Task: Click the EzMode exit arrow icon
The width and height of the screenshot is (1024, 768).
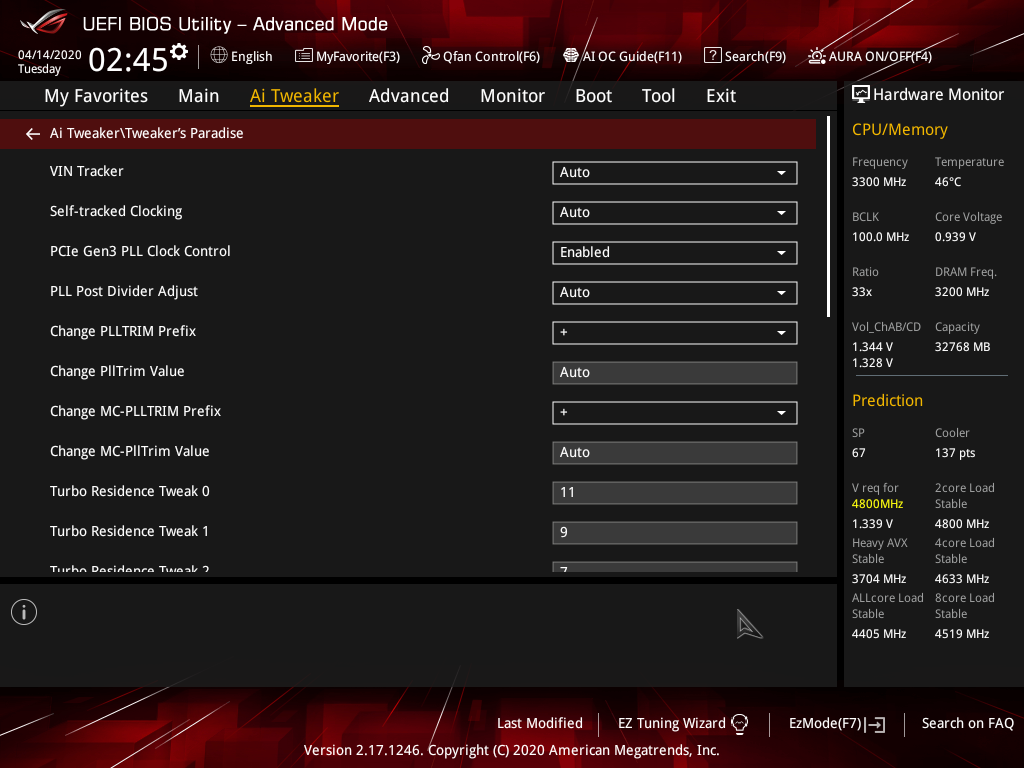Action: point(875,724)
